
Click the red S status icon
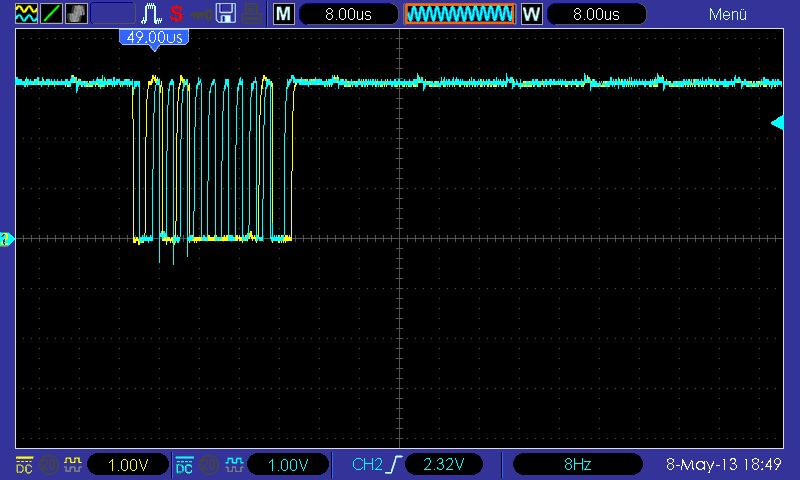tap(176, 14)
